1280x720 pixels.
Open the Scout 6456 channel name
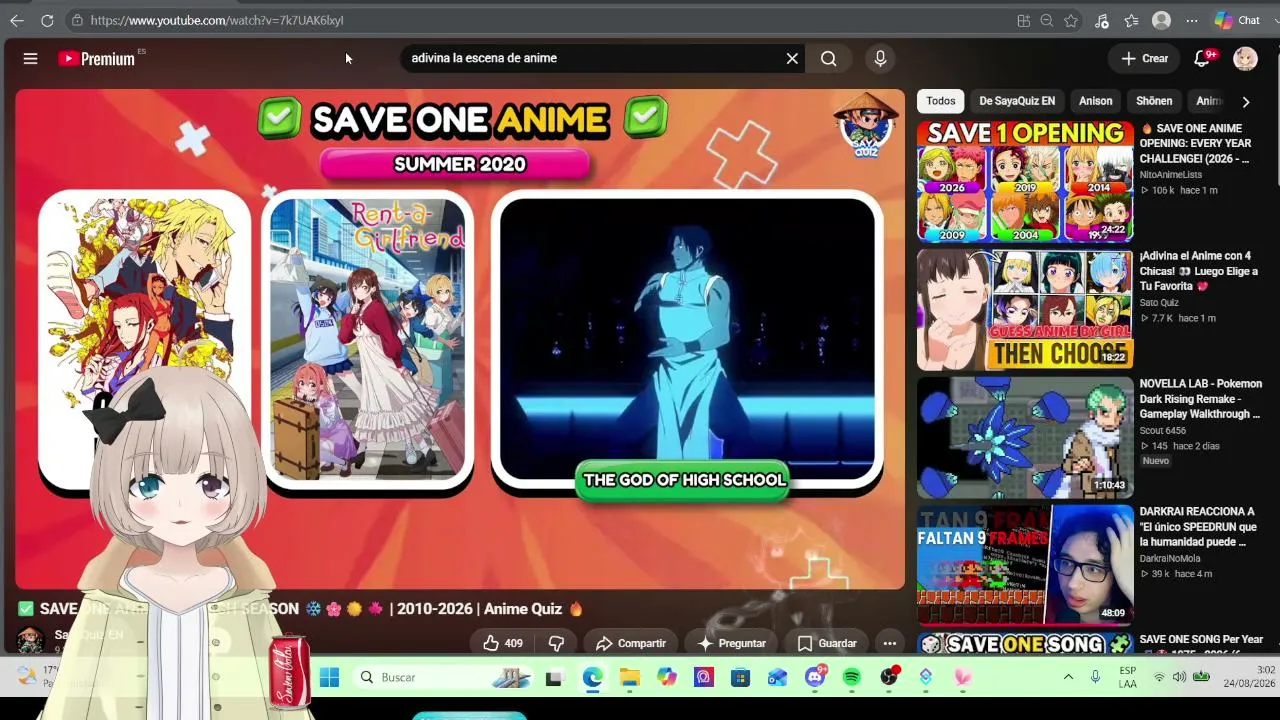pos(1162,431)
